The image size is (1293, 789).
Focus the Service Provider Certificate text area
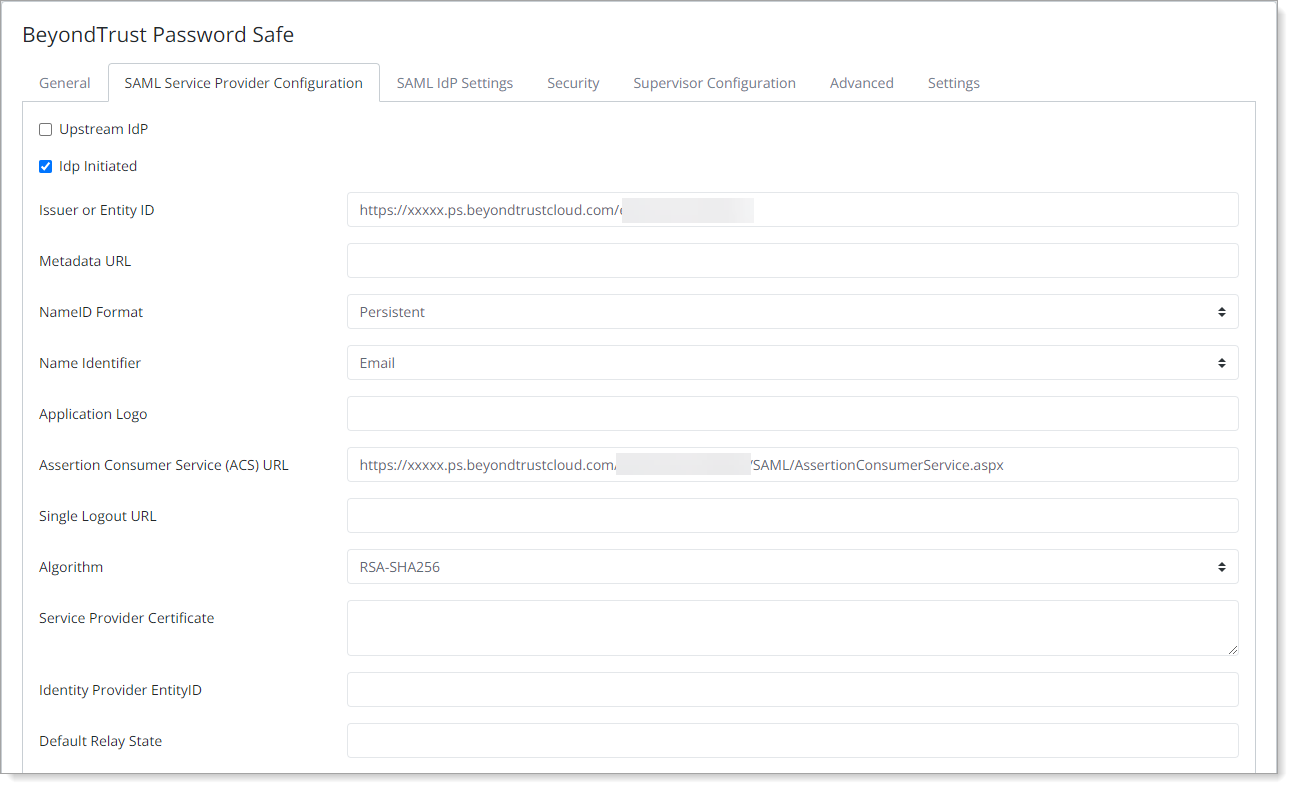tap(792, 628)
